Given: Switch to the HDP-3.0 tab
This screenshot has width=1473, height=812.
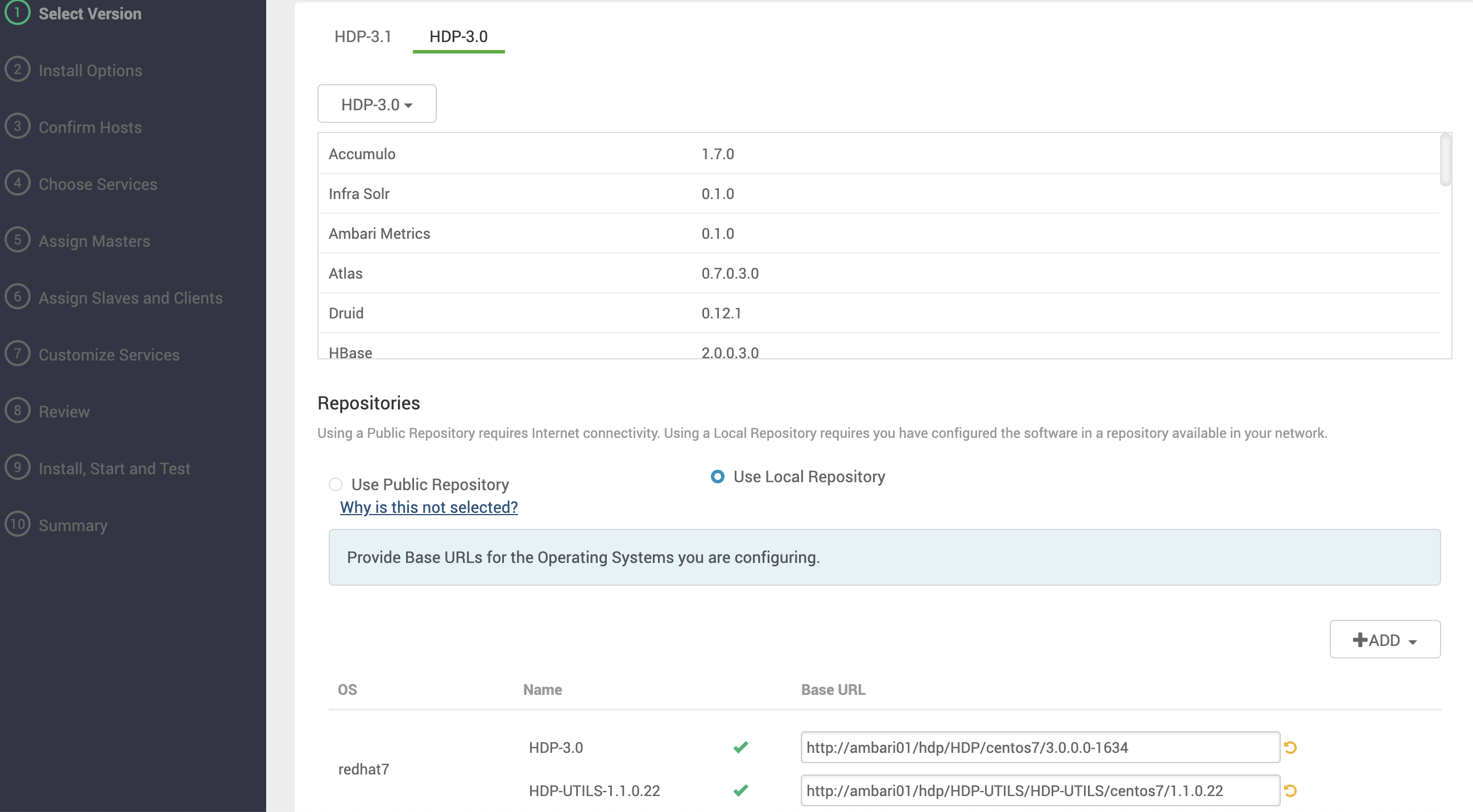Looking at the screenshot, I should click(x=458, y=36).
